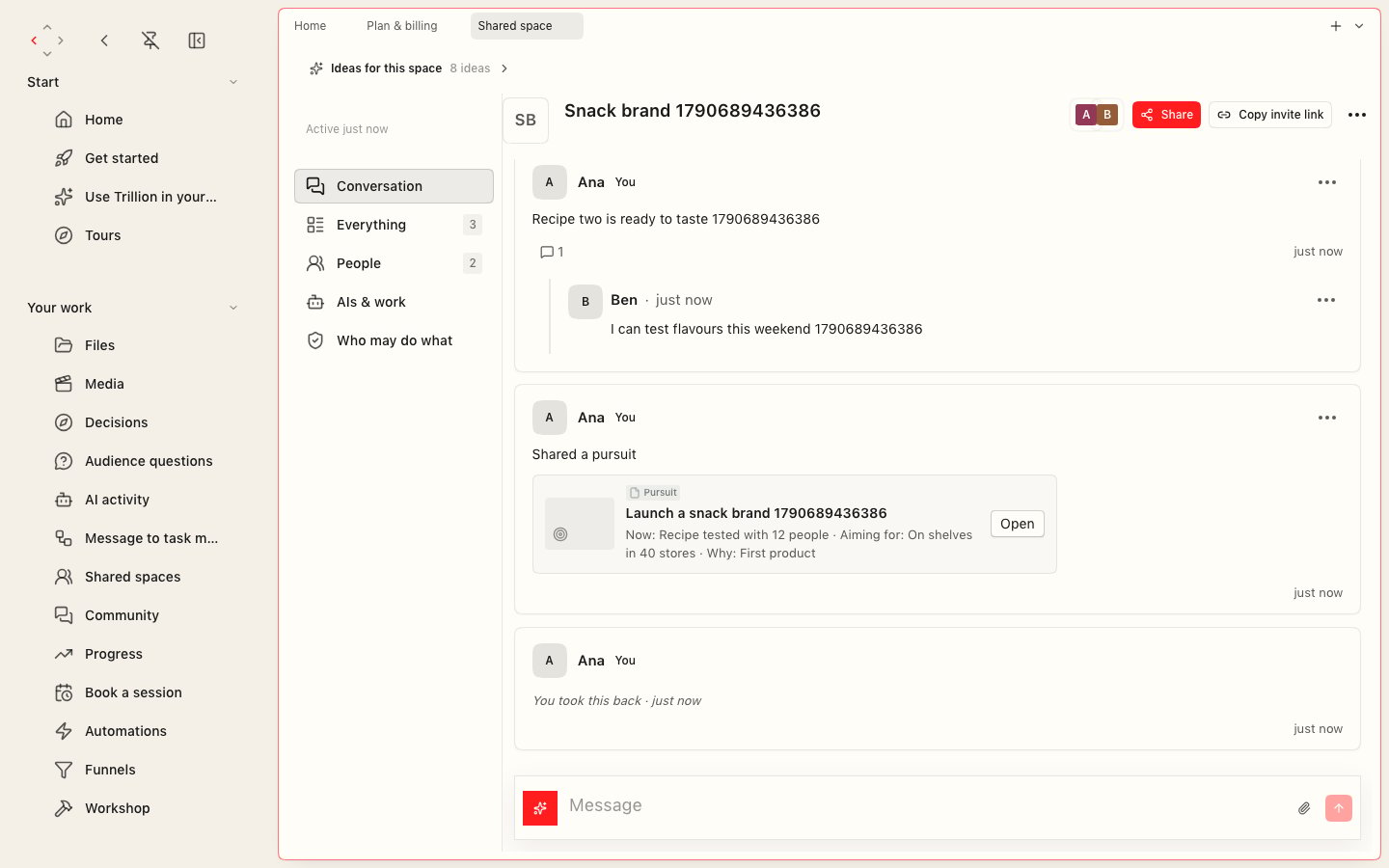Click the paperclip attach file icon
The image size is (1389, 868).
click(x=1304, y=808)
